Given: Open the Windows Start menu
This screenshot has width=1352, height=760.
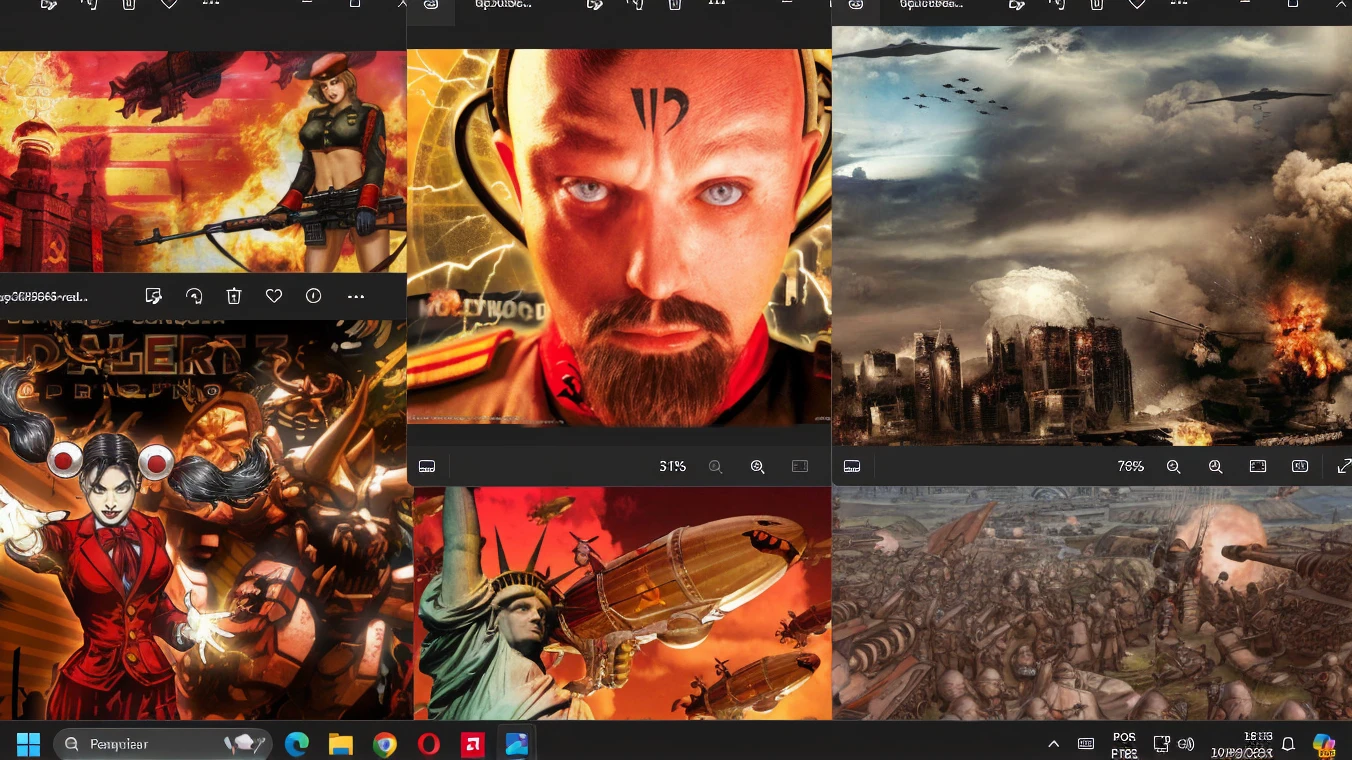Looking at the screenshot, I should point(28,744).
